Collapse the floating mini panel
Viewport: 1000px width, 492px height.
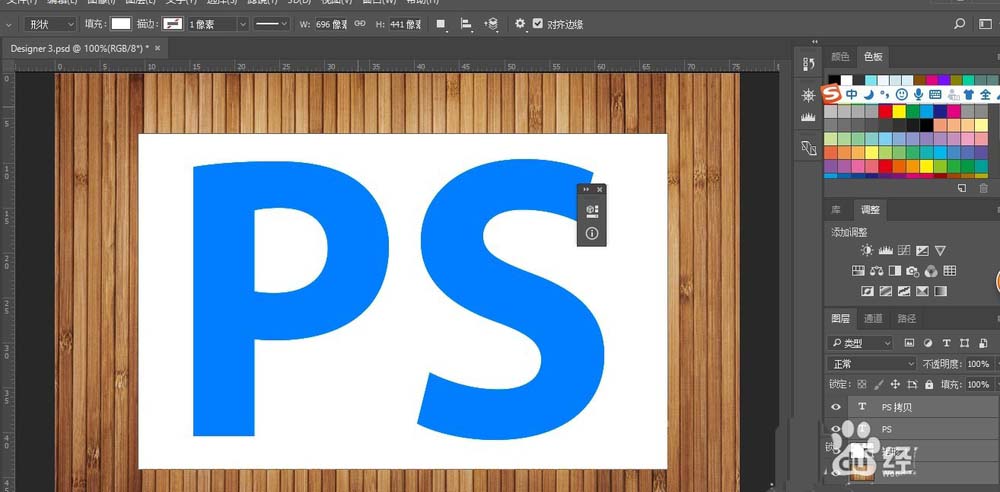(x=586, y=190)
